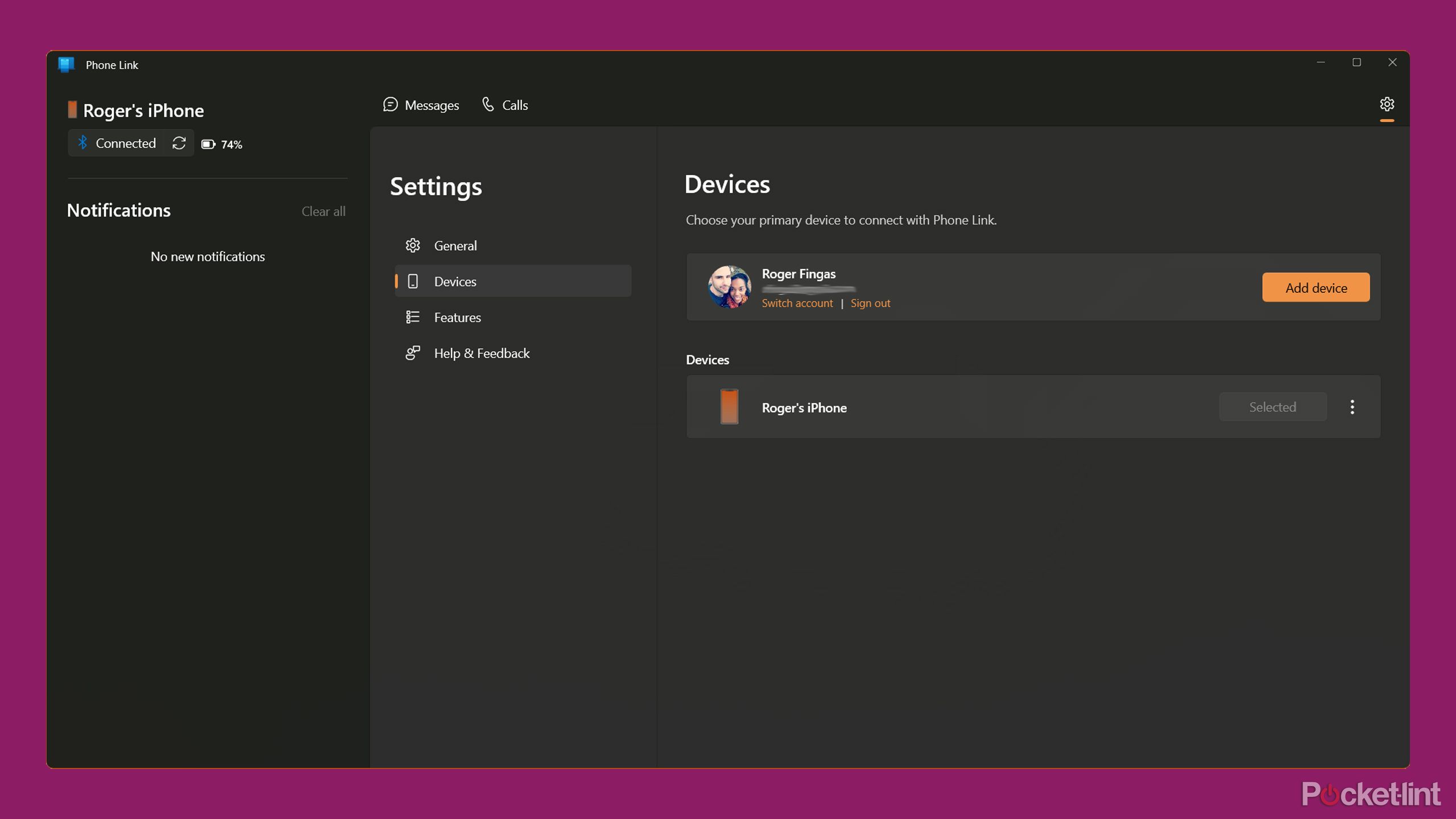Click the iPhone image in devices list
Screen dimensions: 1456x819
(729, 407)
